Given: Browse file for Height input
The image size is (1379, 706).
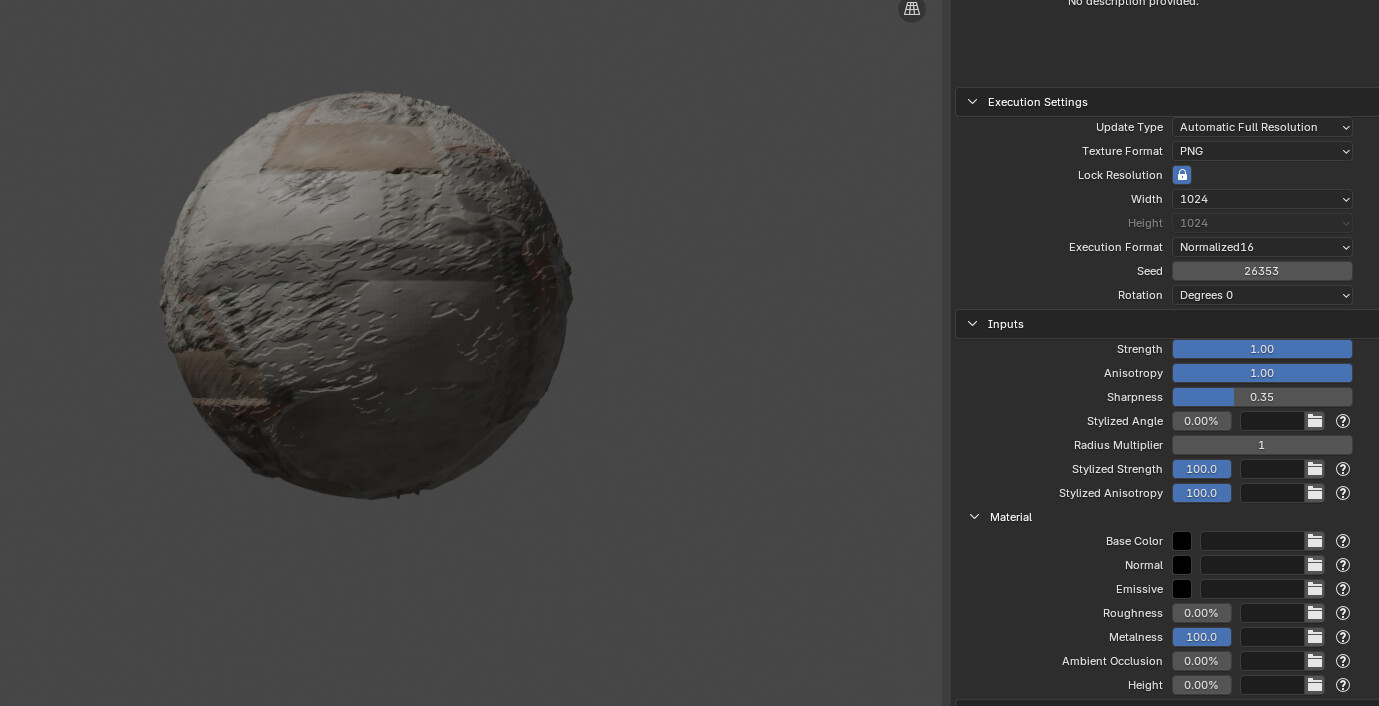Looking at the screenshot, I should pyautogui.click(x=1314, y=685).
